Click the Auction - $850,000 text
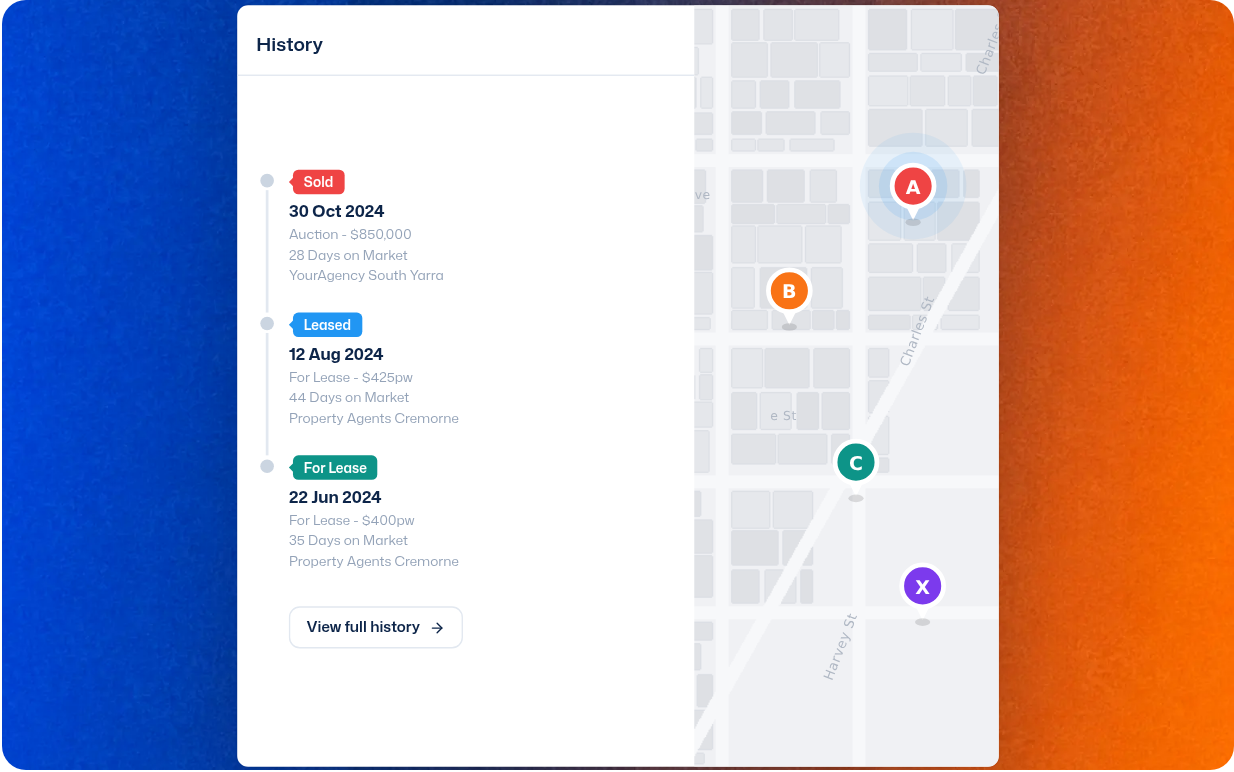 pos(350,234)
